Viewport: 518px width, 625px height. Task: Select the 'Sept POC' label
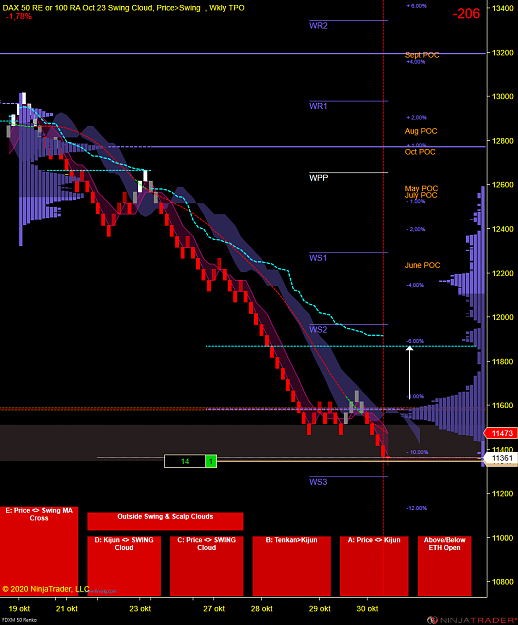(x=422, y=55)
